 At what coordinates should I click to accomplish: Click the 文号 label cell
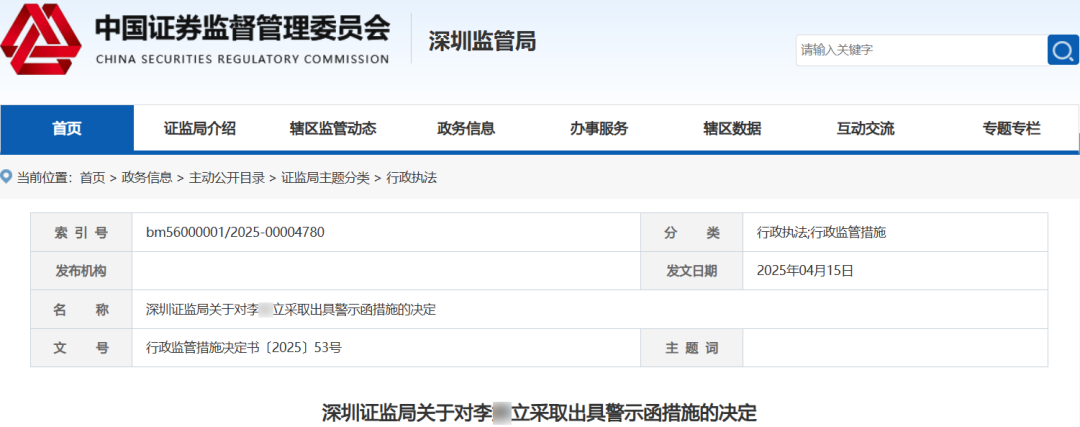81,348
